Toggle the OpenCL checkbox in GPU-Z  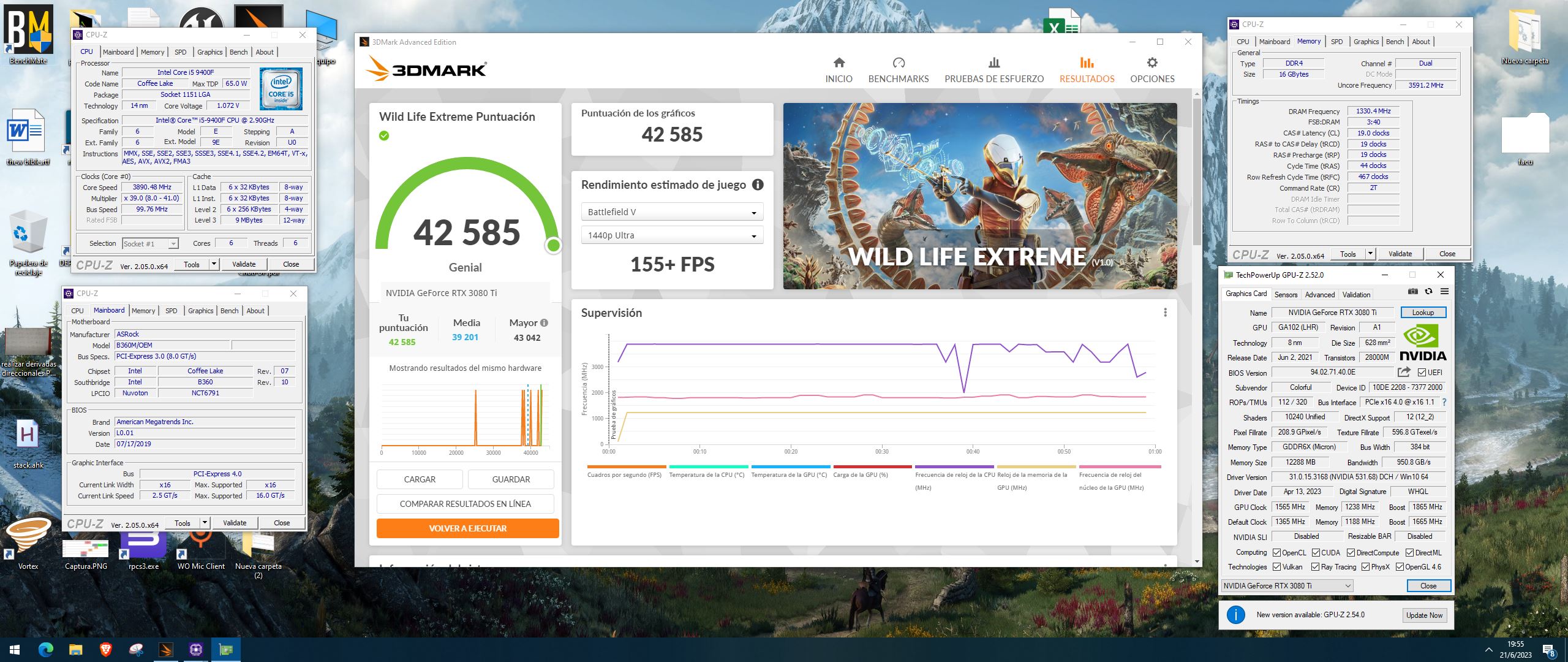(x=1277, y=552)
